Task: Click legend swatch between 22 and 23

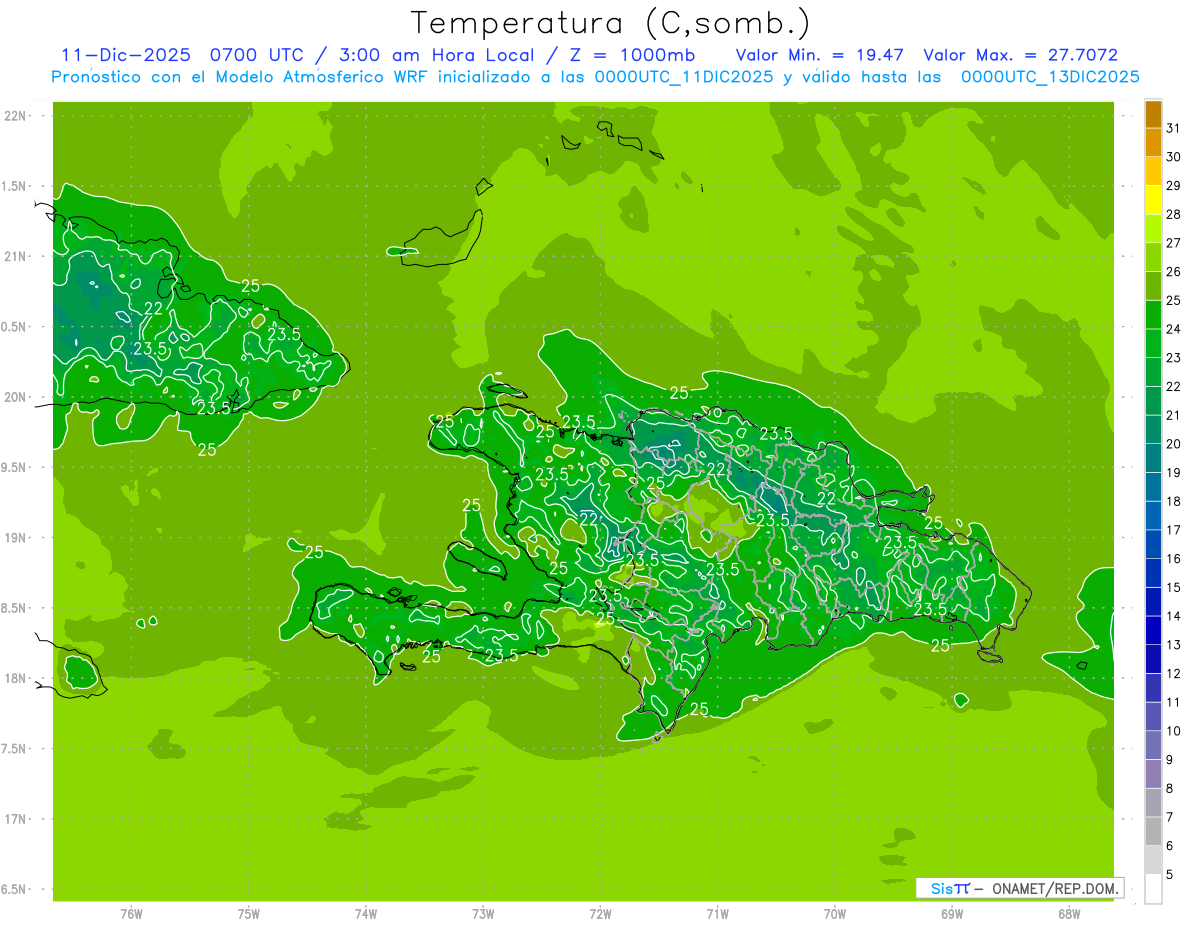Action: [1153, 372]
